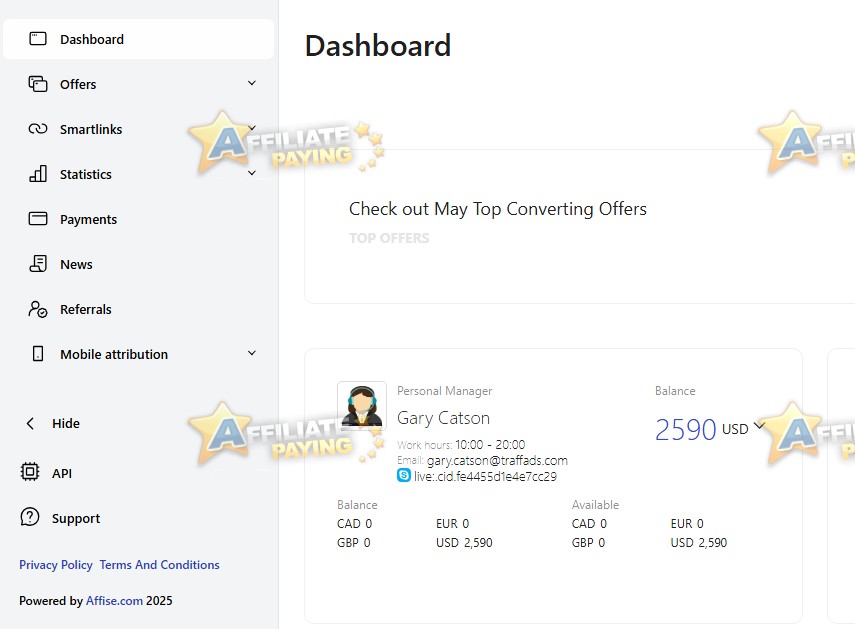Go to the Smartlinks menu item
This screenshot has width=855, height=629.
point(139,129)
